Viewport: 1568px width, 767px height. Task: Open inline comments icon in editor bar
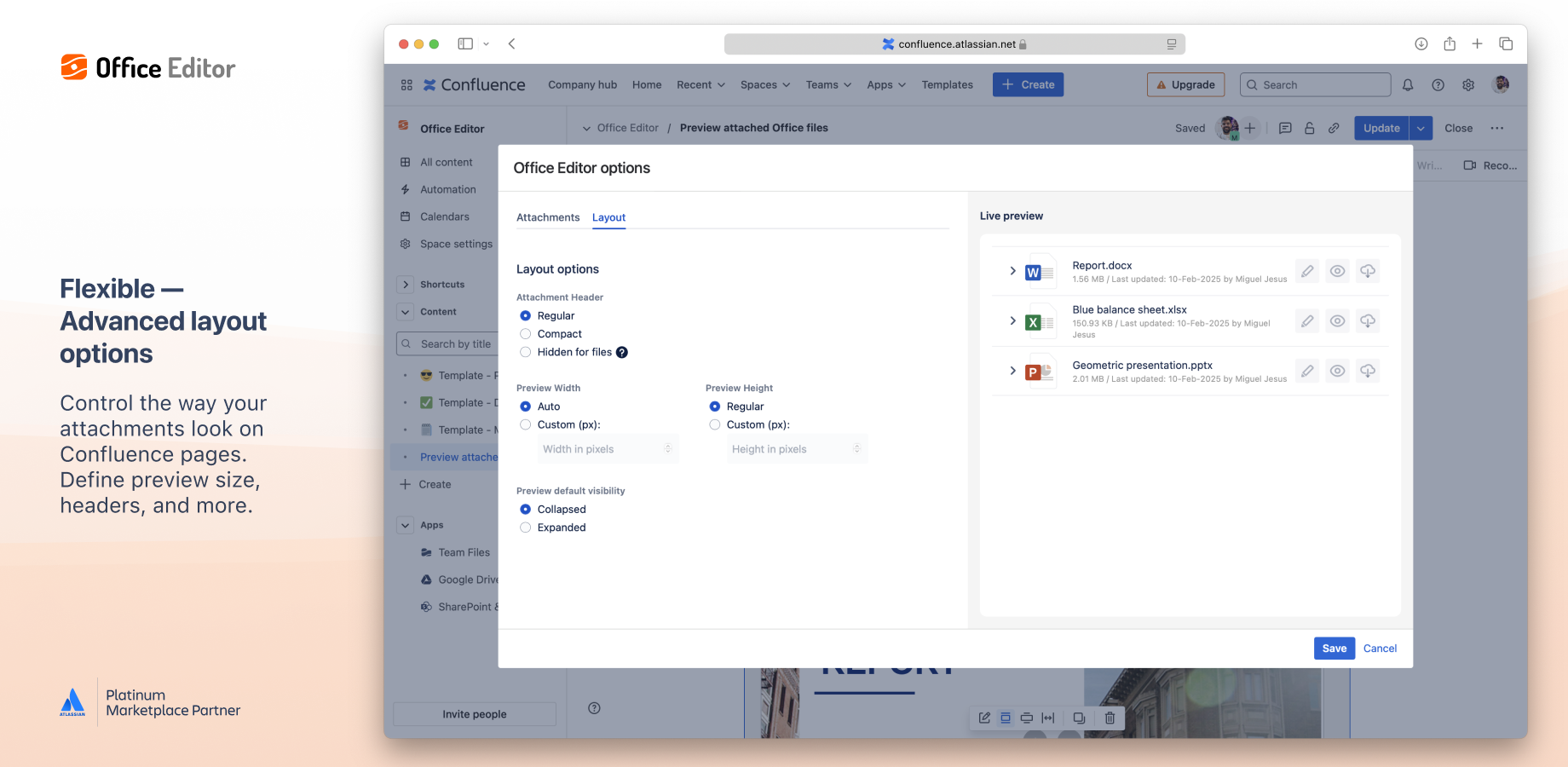[1285, 128]
